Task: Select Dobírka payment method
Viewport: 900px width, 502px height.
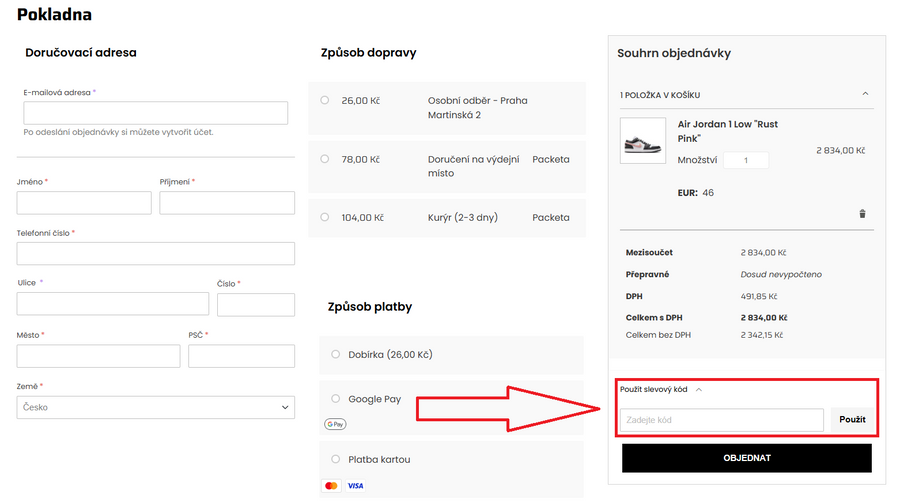Action: pyautogui.click(x=336, y=354)
